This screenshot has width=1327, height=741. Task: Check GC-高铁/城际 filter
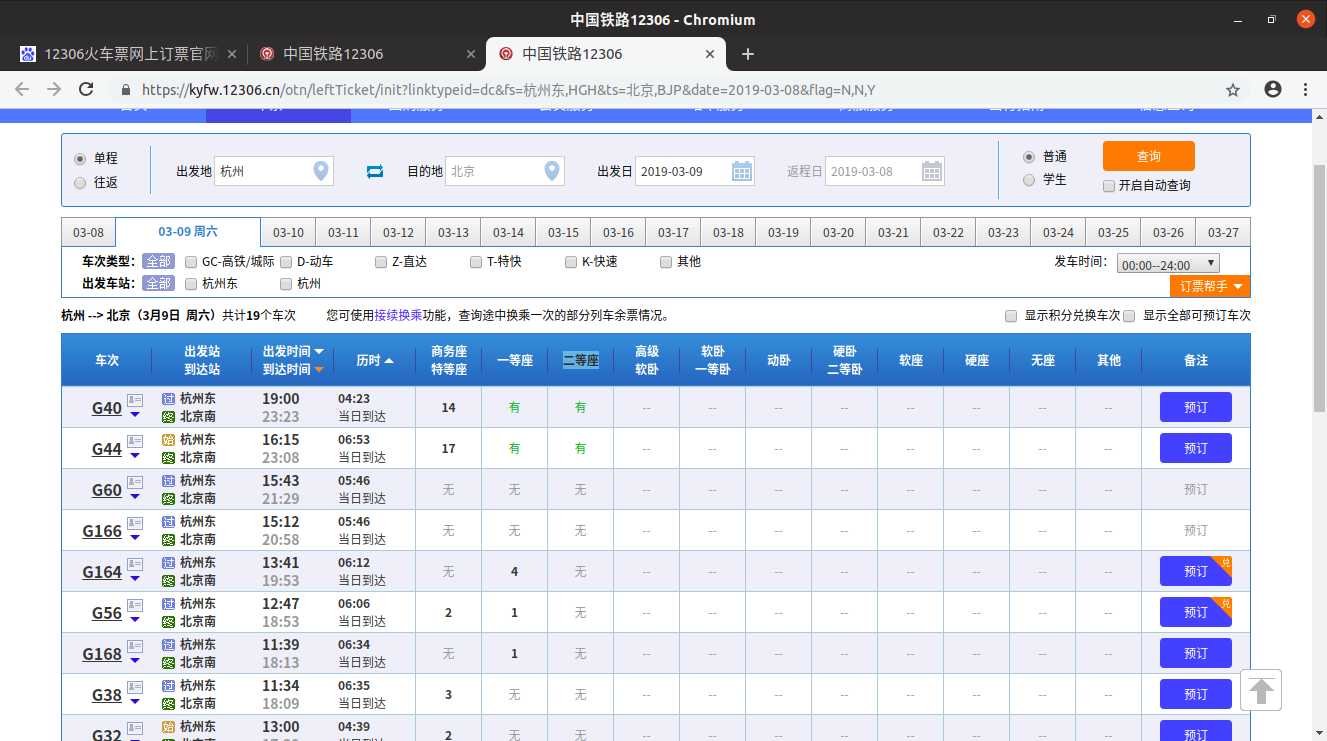pyautogui.click(x=192, y=262)
